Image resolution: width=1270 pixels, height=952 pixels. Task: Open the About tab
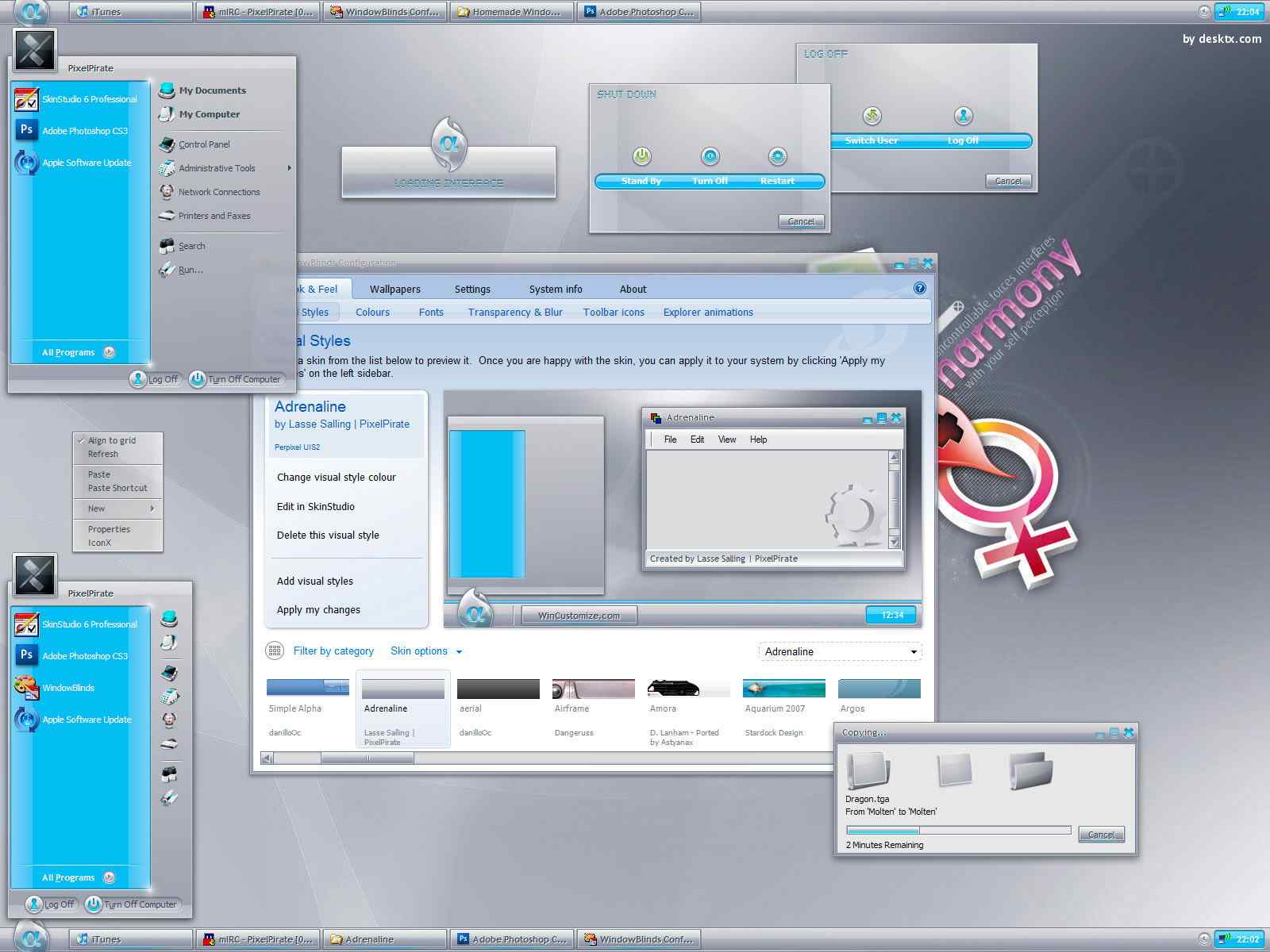tap(633, 289)
